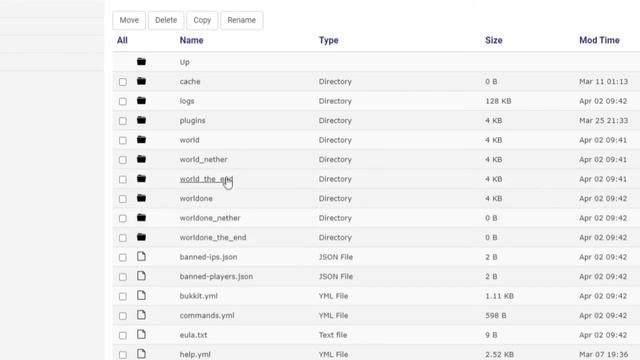The image size is (640, 360).
Task: Click the Mar 25 21:33 mod time
Action: pyautogui.click(x=603, y=121)
